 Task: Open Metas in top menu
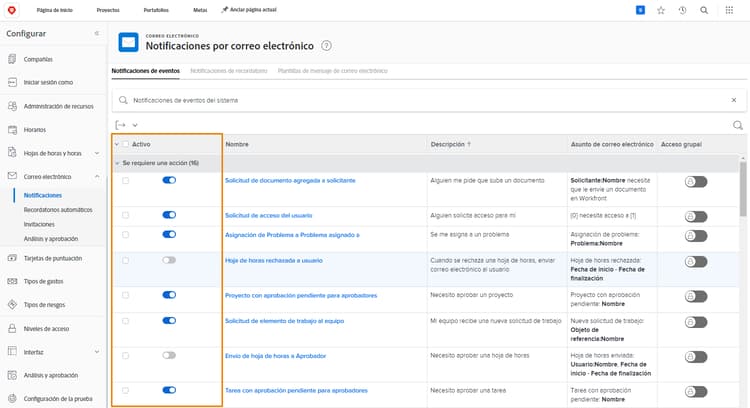pos(200,10)
